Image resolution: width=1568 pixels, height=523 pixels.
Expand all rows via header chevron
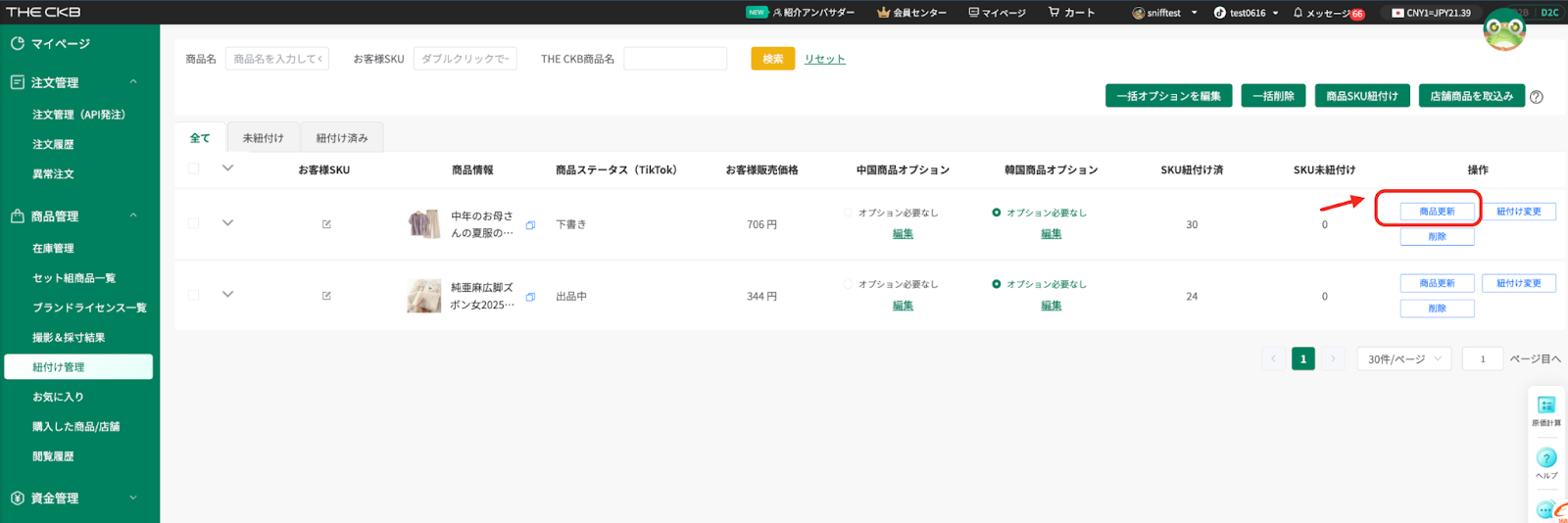tap(227, 167)
